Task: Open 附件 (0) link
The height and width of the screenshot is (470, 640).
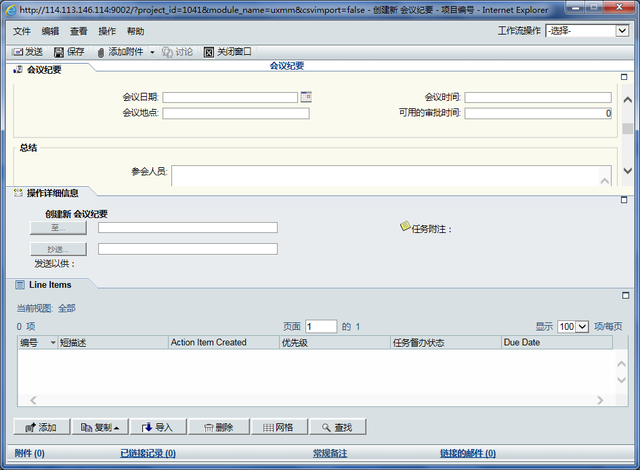Action: 30,453
